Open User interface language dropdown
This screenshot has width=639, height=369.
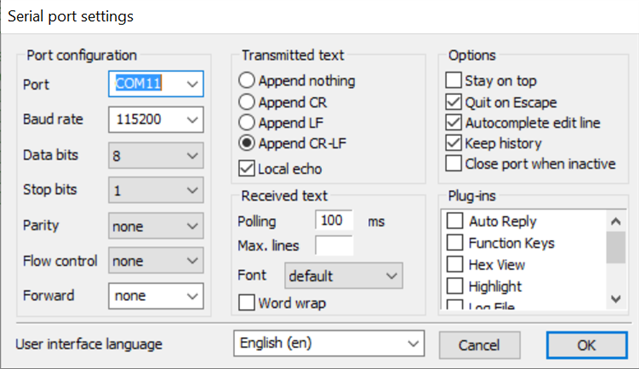coord(329,343)
